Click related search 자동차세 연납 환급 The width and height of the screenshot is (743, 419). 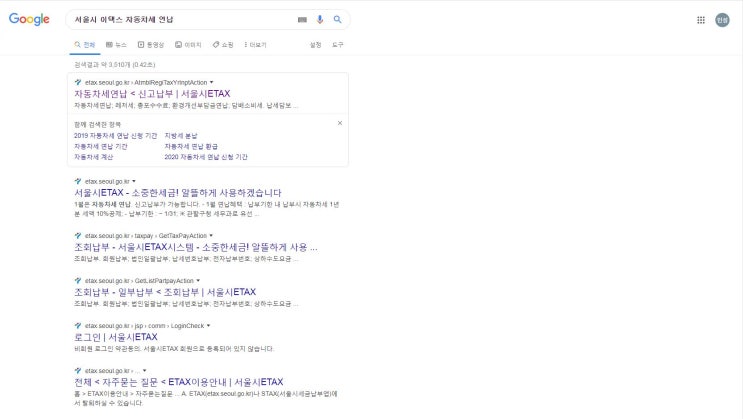pos(191,146)
